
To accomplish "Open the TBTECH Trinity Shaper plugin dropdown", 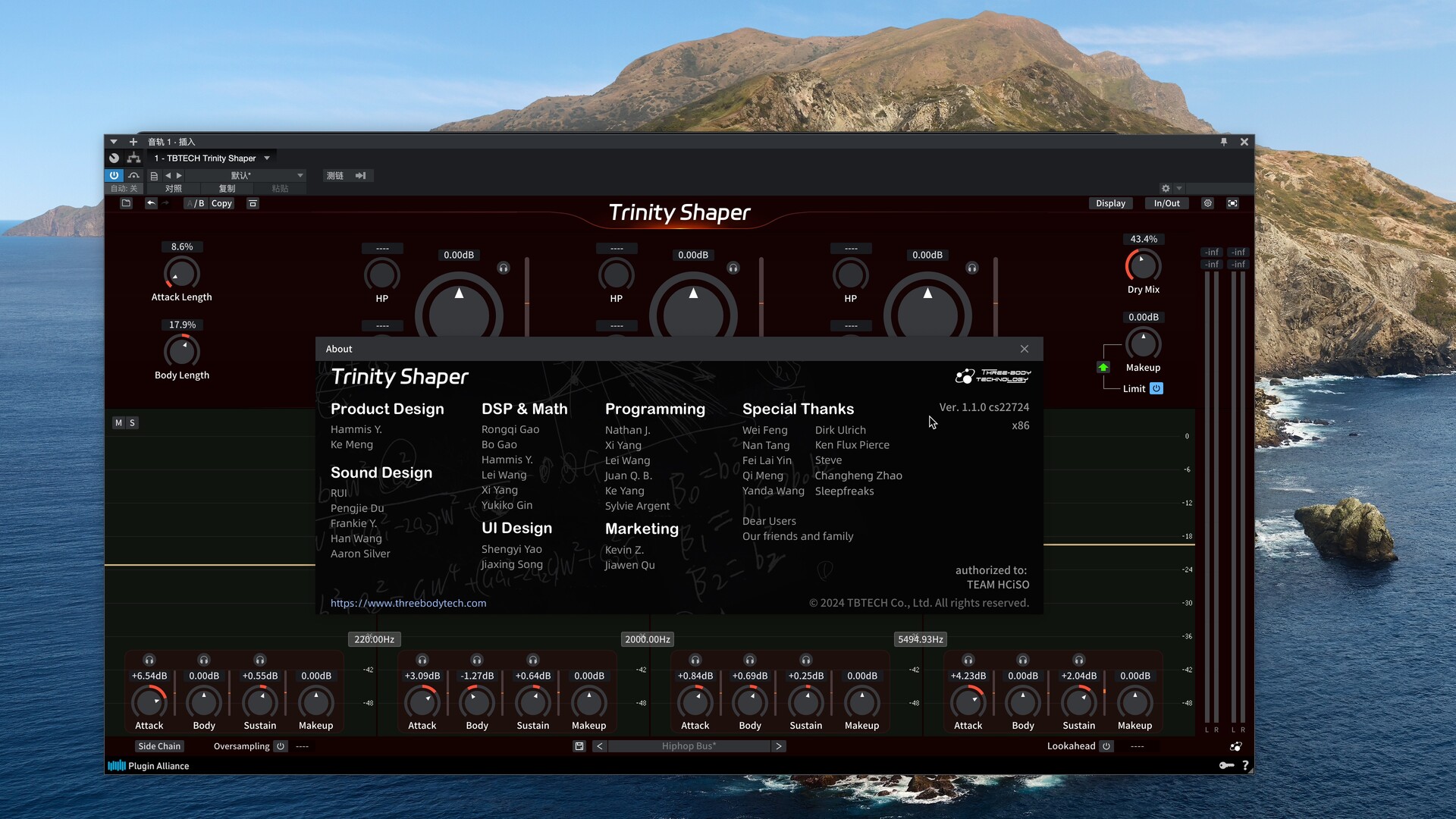I will [212, 158].
